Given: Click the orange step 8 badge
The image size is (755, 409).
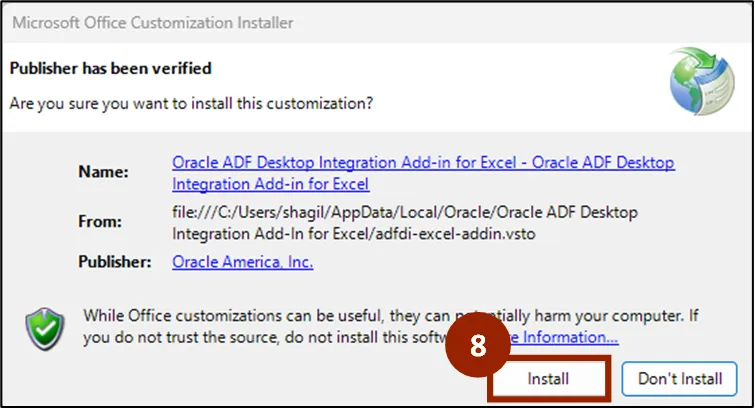Looking at the screenshot, I should [x=477, y=345].
